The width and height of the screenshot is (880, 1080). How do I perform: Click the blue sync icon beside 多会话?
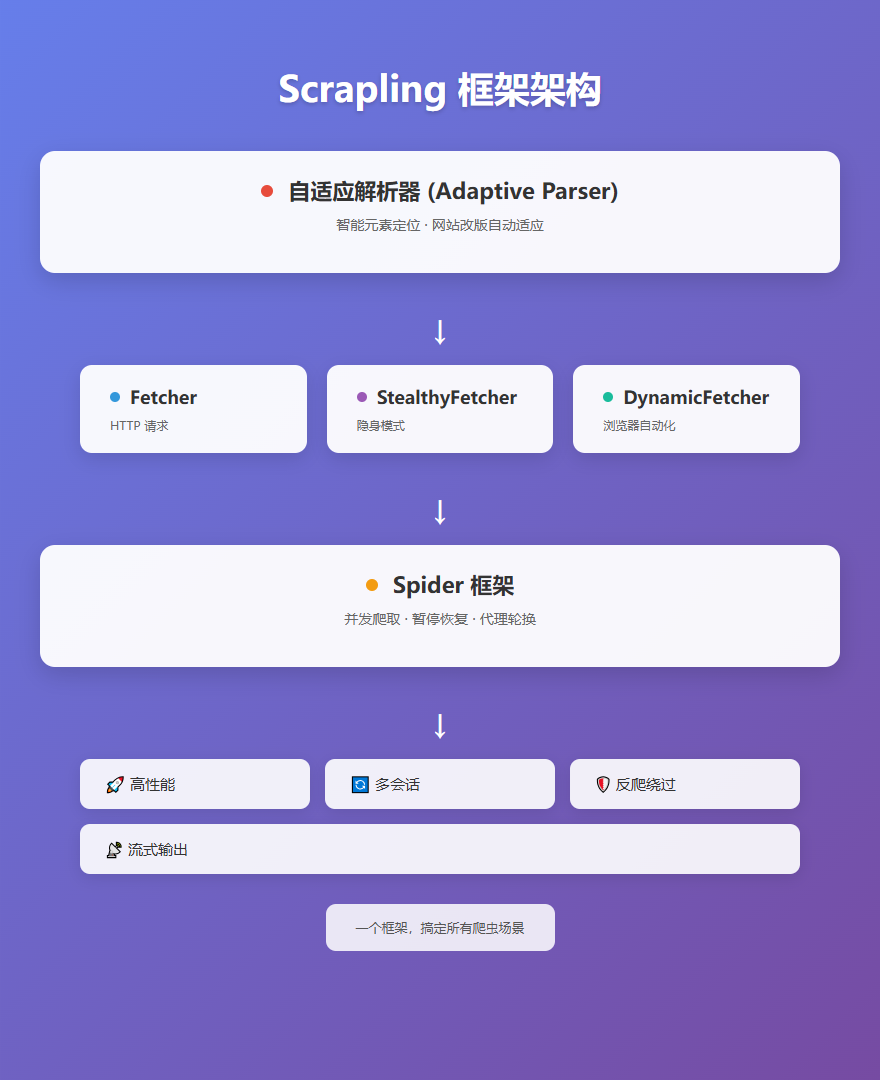click(x=360, y=785)
